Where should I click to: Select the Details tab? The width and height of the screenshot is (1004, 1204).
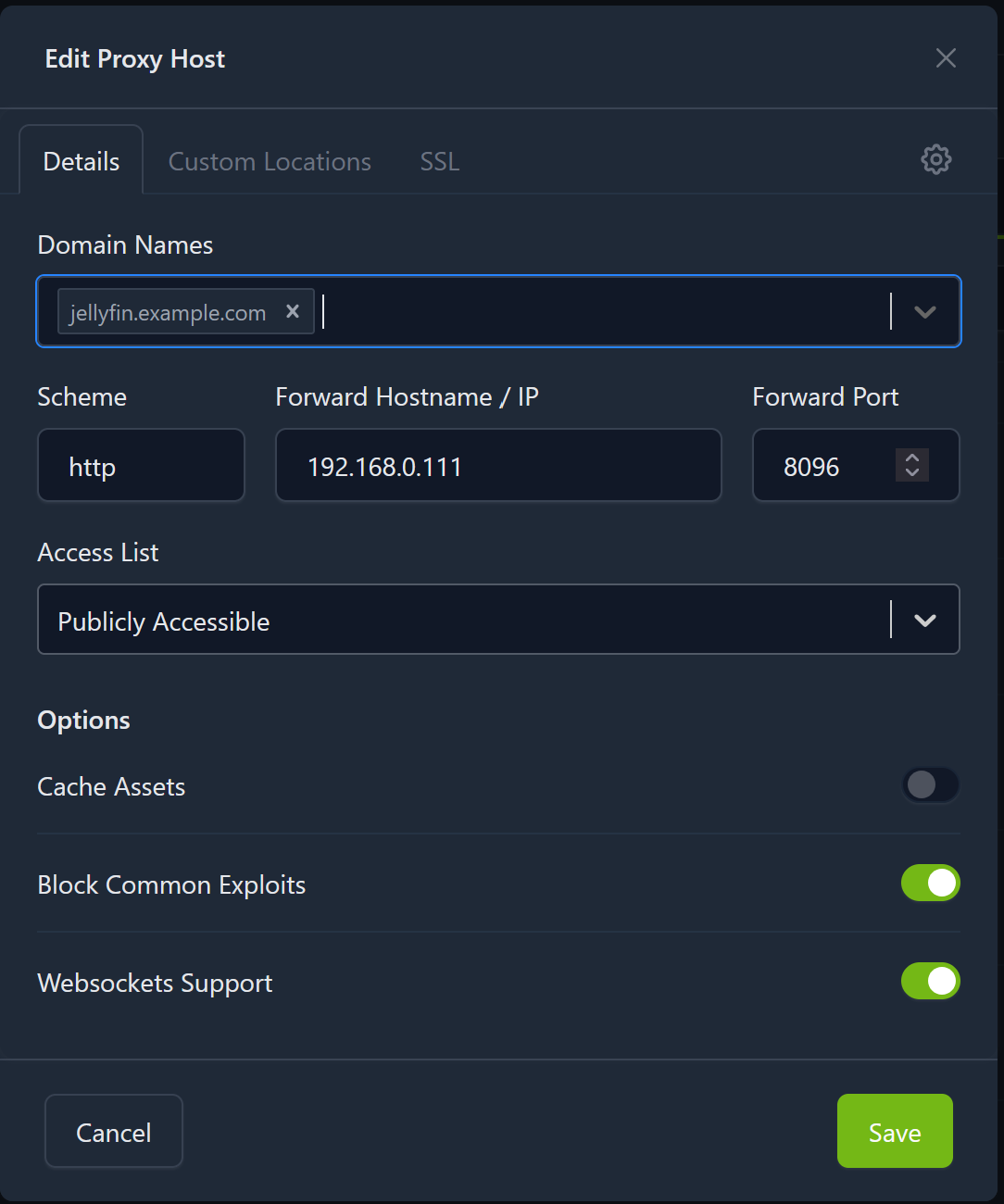click(82, 161)
